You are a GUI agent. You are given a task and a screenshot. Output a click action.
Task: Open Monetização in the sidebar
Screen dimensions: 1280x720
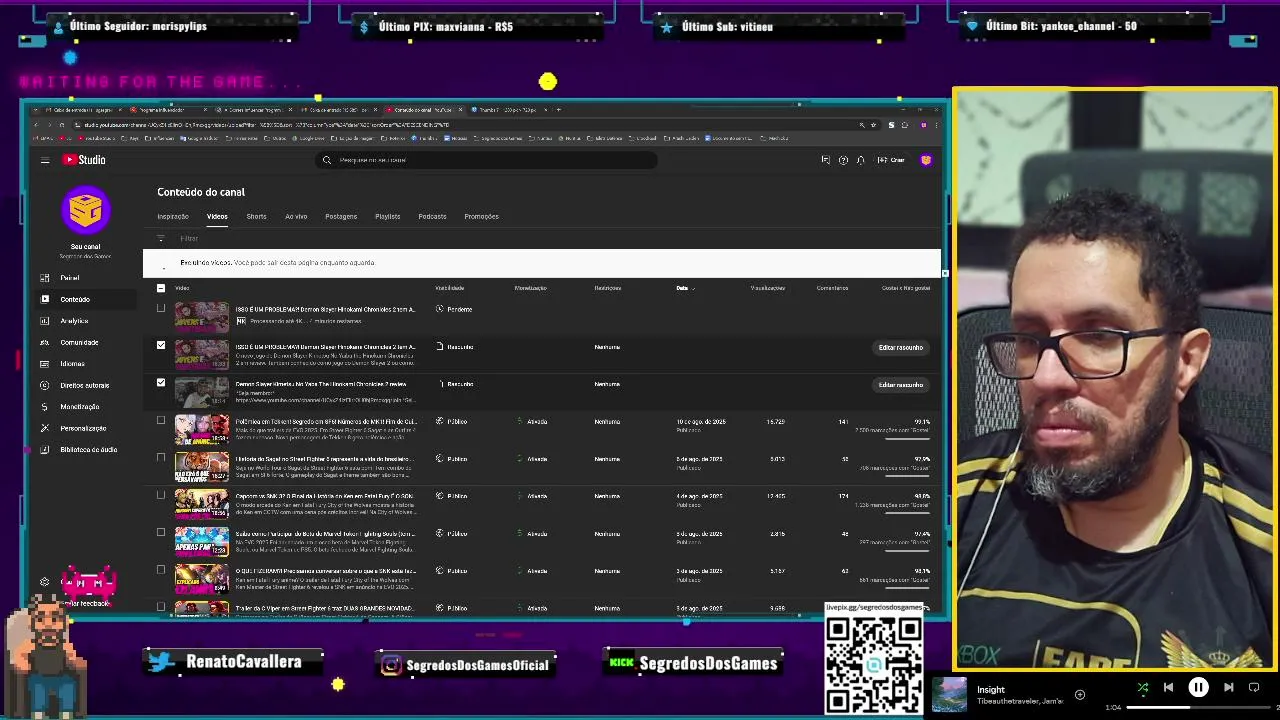(79, 407)
